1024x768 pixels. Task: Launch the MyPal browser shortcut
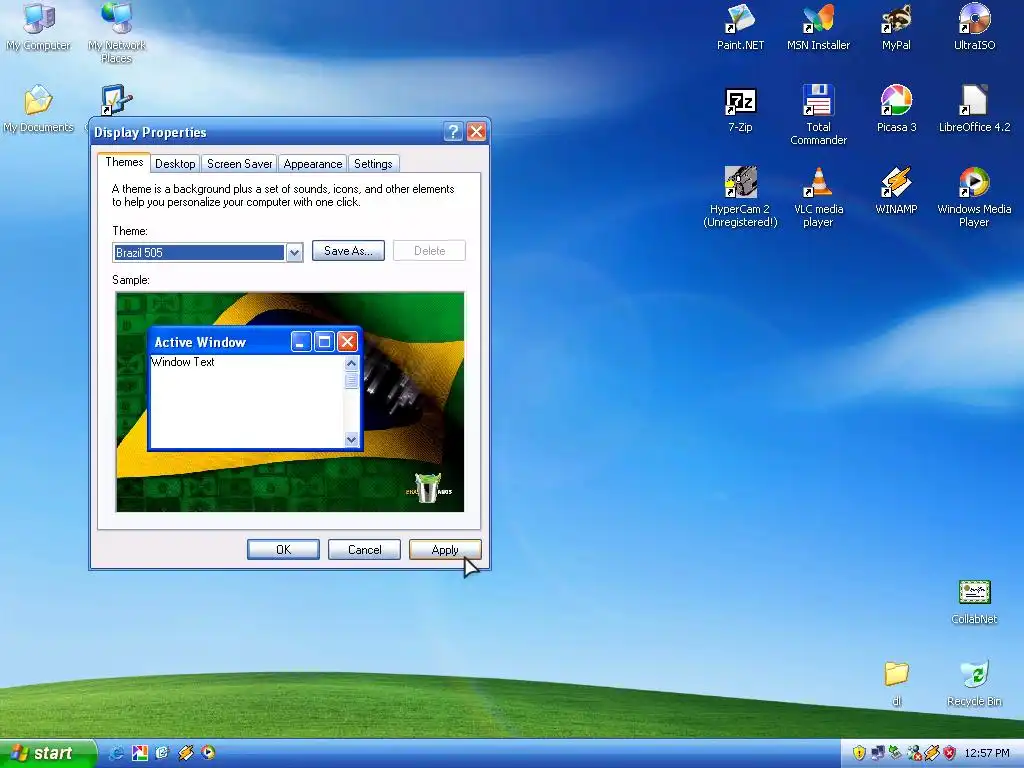pyautogui.click(x=896, y=27)
